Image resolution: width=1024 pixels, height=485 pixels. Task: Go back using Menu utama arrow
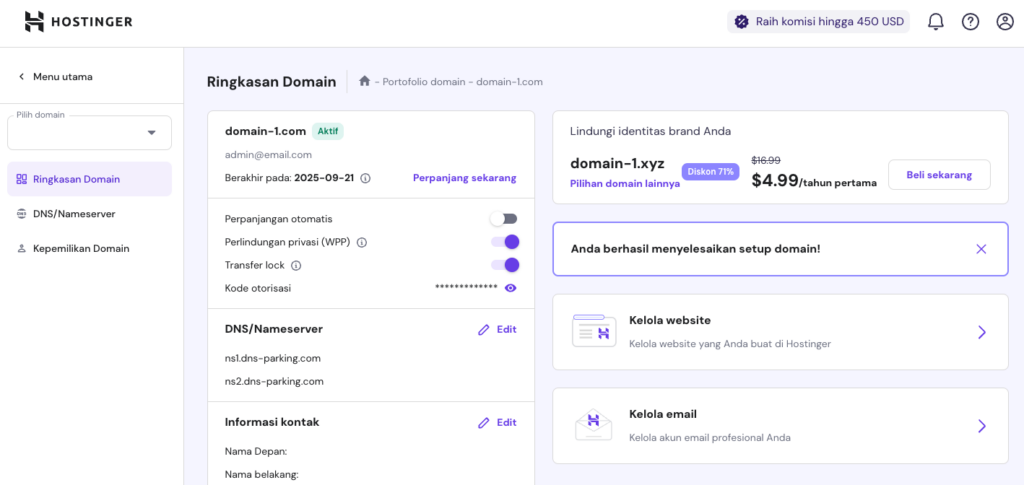22,76
